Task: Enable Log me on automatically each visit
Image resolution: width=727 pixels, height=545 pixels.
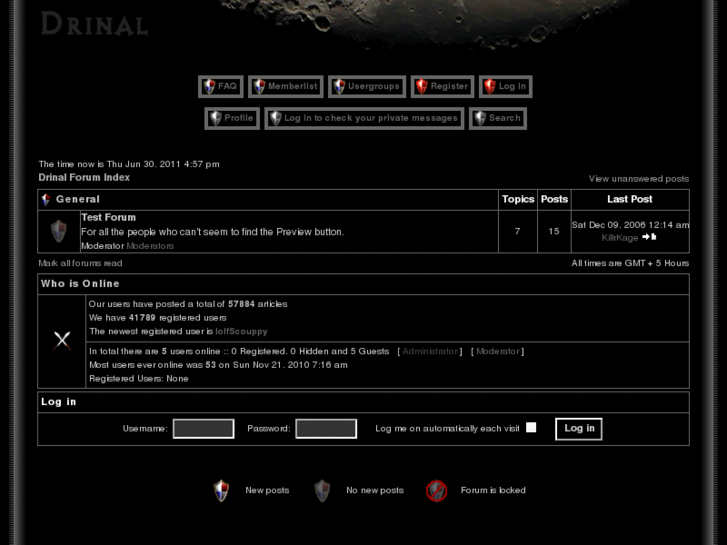Action: (x=531, y=427)
